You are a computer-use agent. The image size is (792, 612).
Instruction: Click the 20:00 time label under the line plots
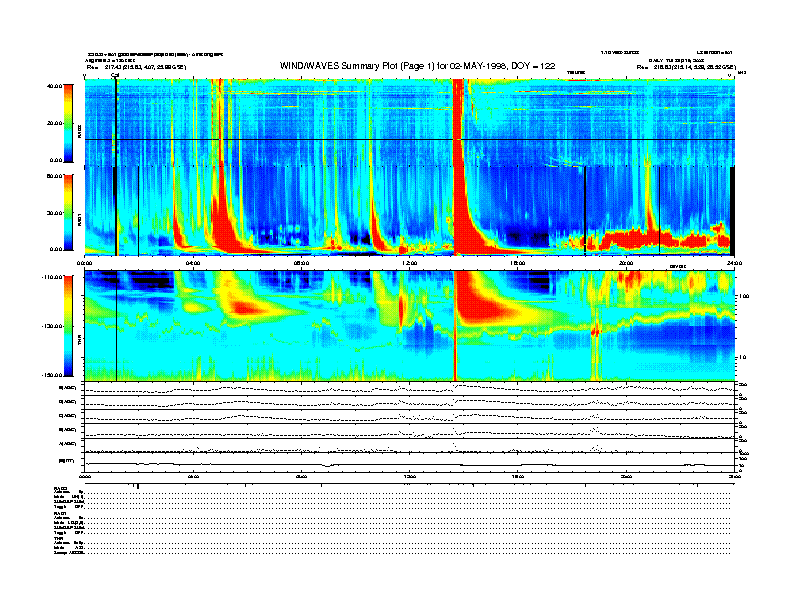point(626,476)
